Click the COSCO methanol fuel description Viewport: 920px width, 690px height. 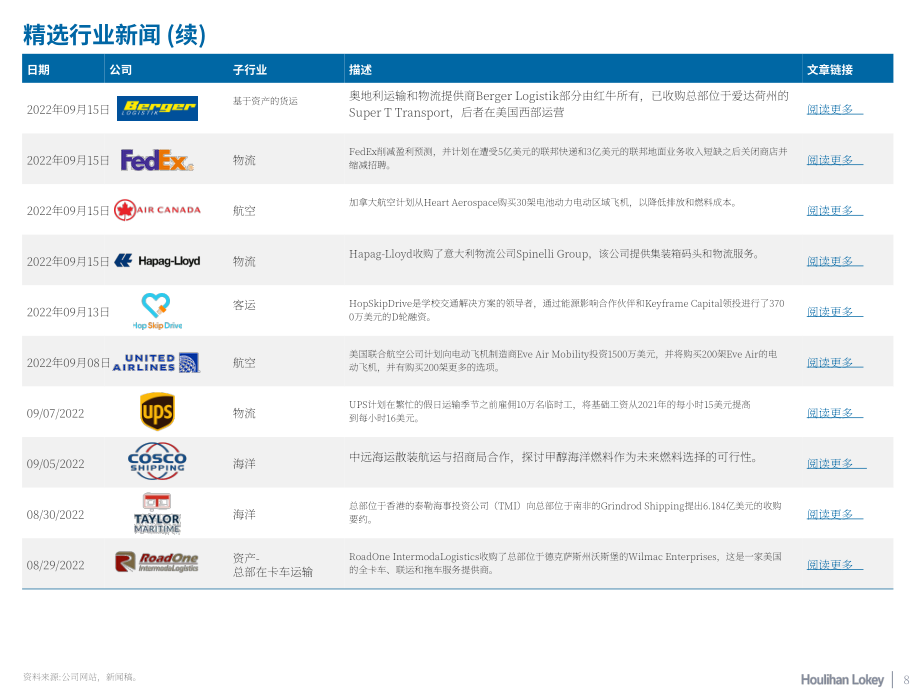[x=553, y=457]
